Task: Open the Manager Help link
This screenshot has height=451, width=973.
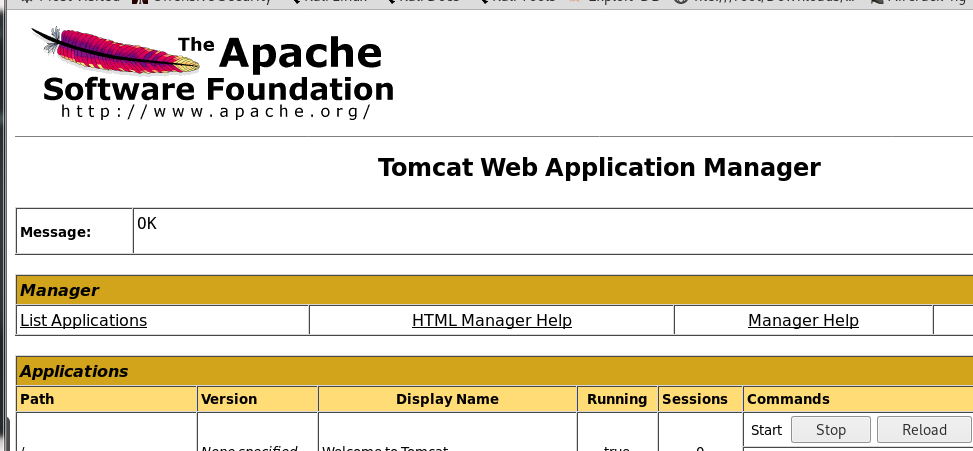Action: click(x=803, y=320)
